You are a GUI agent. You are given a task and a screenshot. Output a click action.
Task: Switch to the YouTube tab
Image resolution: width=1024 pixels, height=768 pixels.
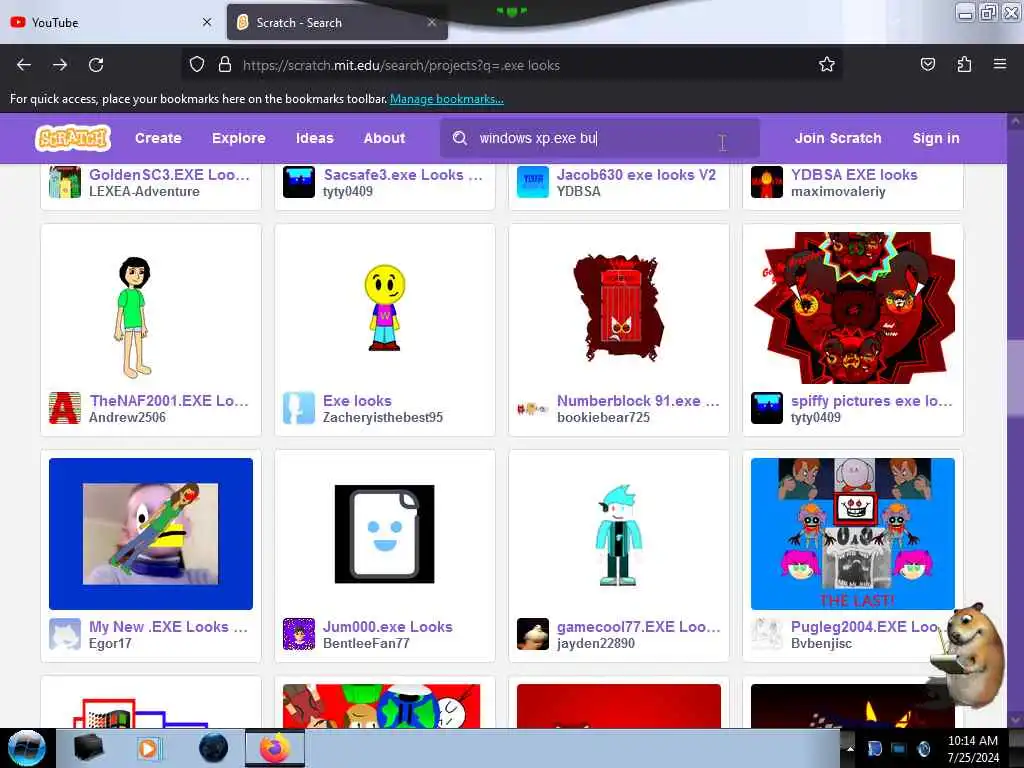[x=111, y=22]
